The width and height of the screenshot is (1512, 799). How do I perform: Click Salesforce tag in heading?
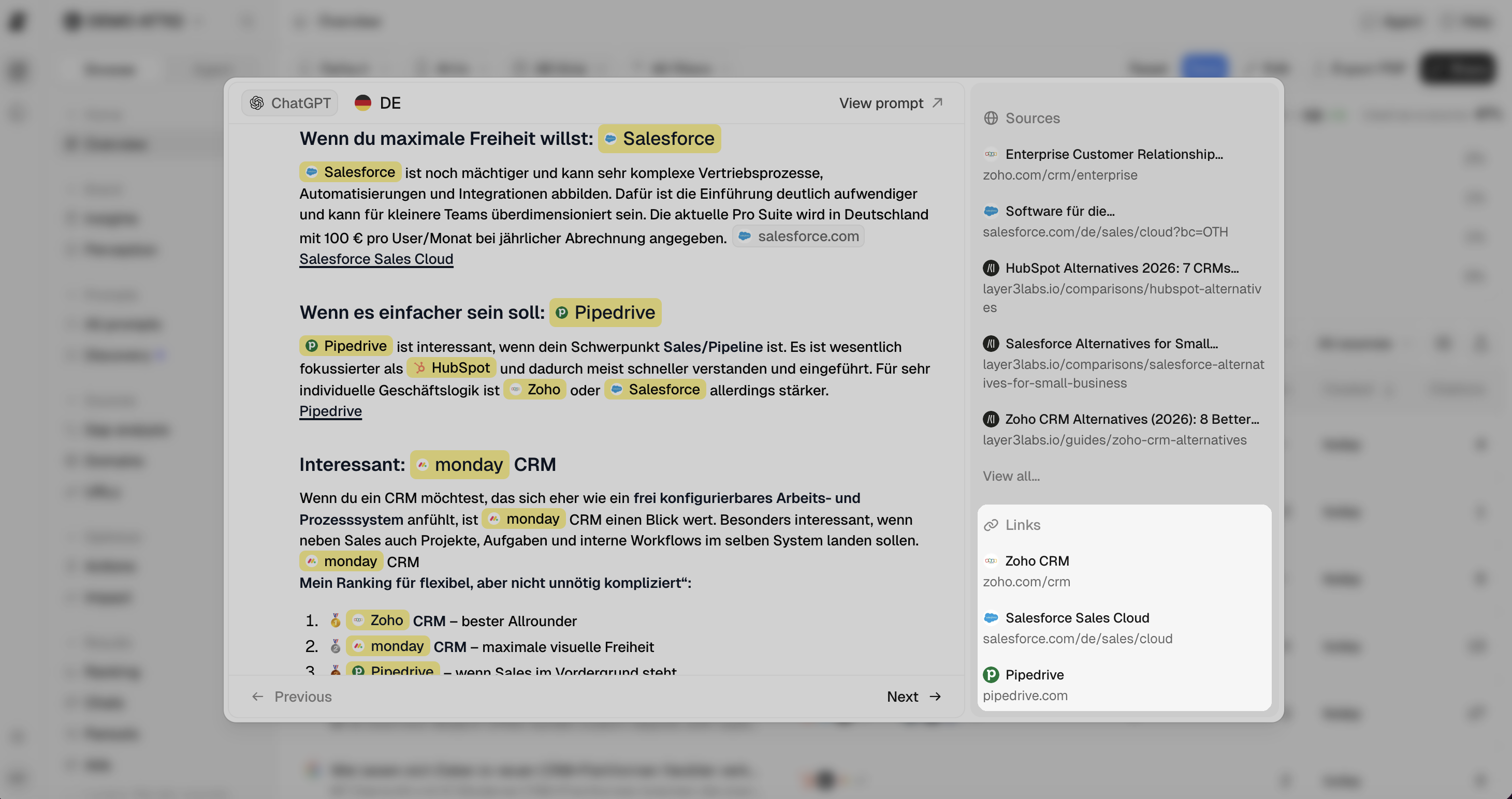click(x=659, y=139)
